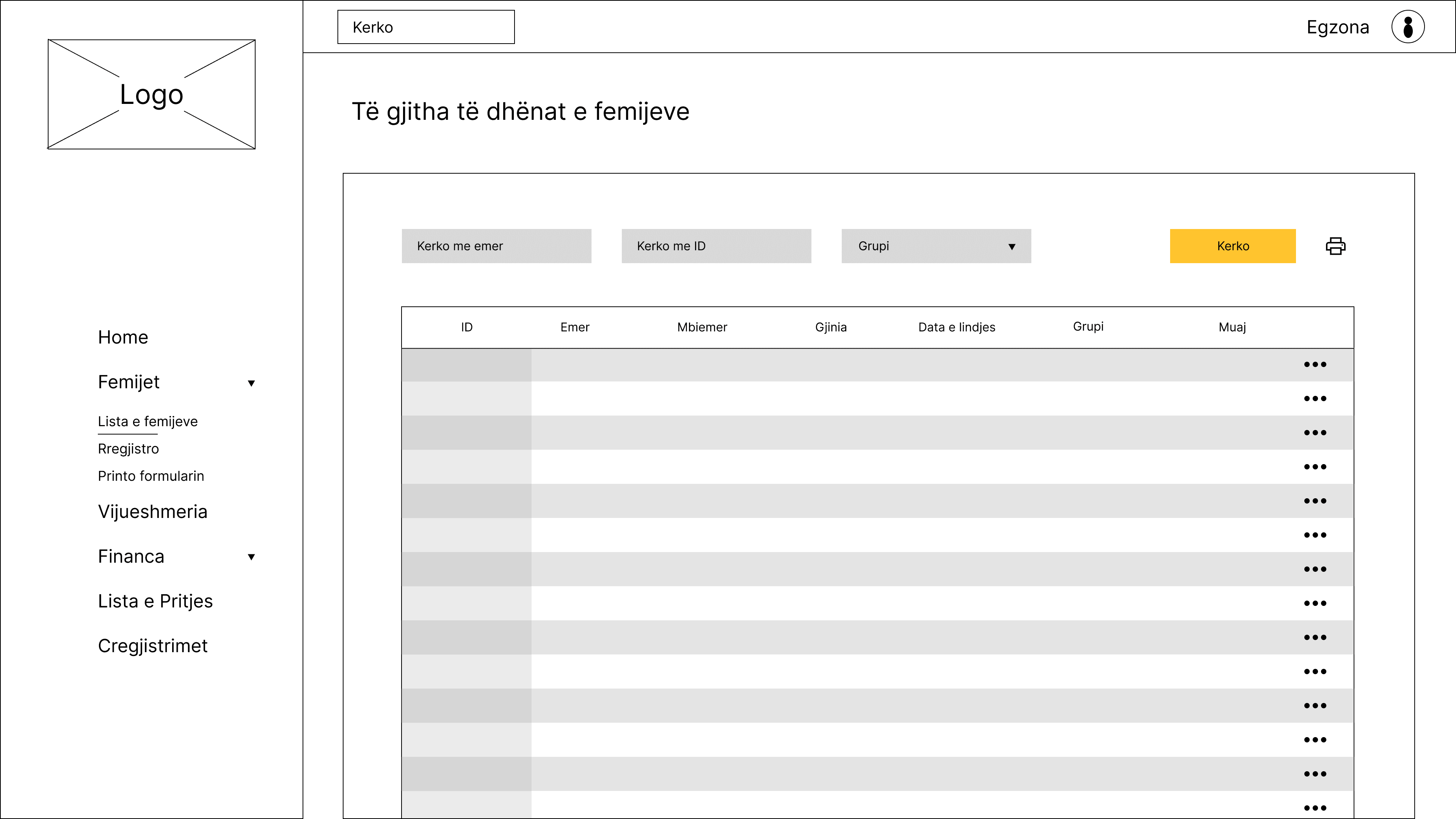The height and width of the screenshot is (819, 1456).
Task: Open the Egzona user profile avatar
Action: 1408,27
